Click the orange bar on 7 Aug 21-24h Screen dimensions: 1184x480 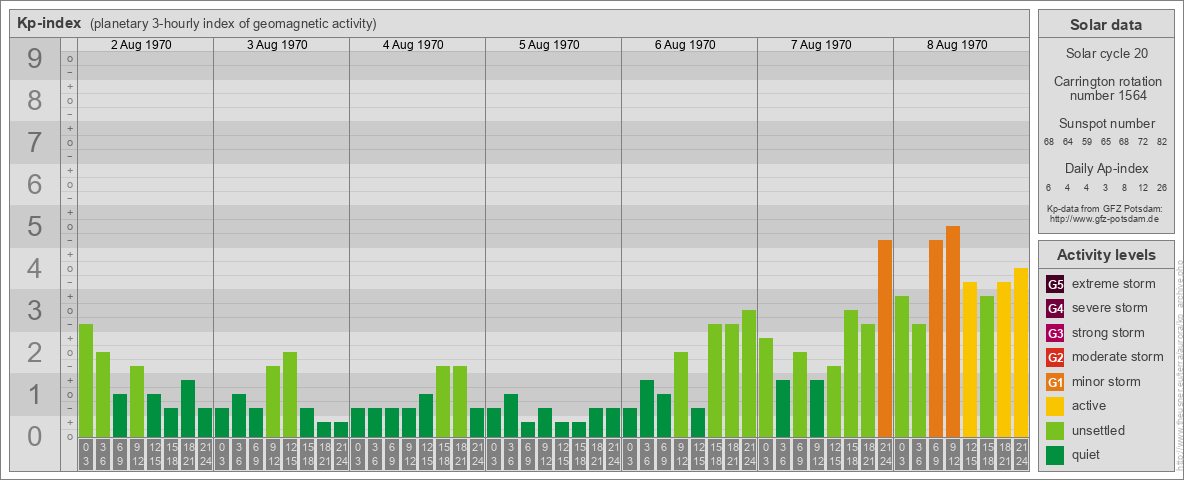[x=885, y=338]
